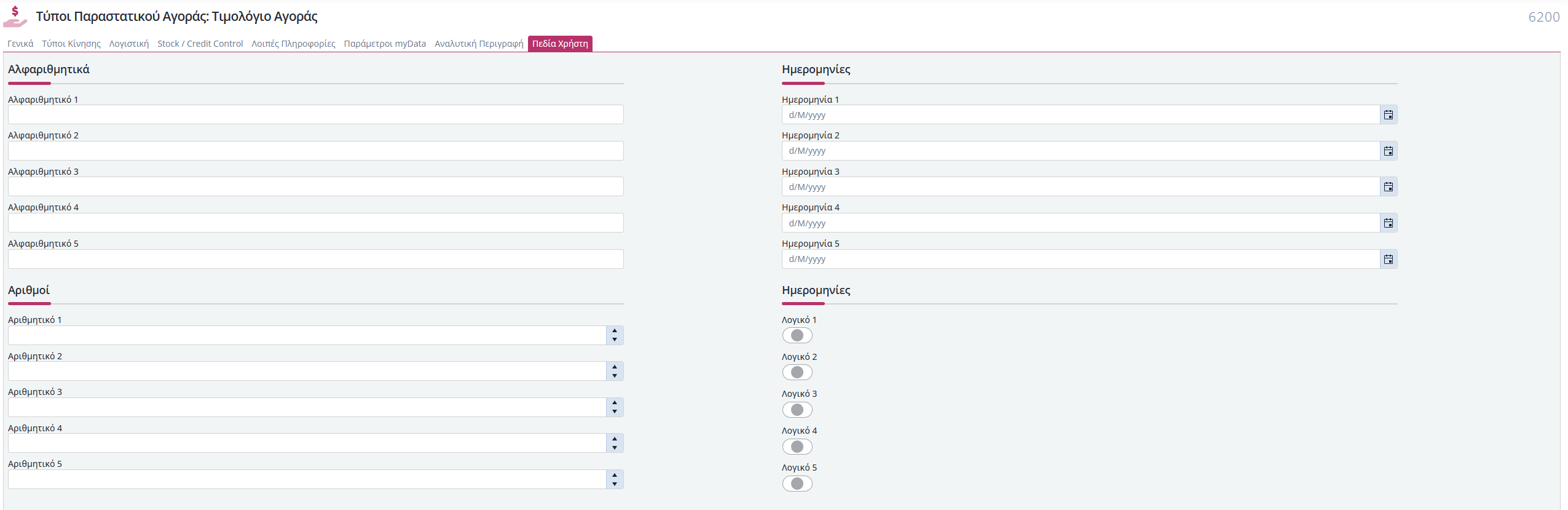Go to the Λογιστική tab

(x=129, y=44)
